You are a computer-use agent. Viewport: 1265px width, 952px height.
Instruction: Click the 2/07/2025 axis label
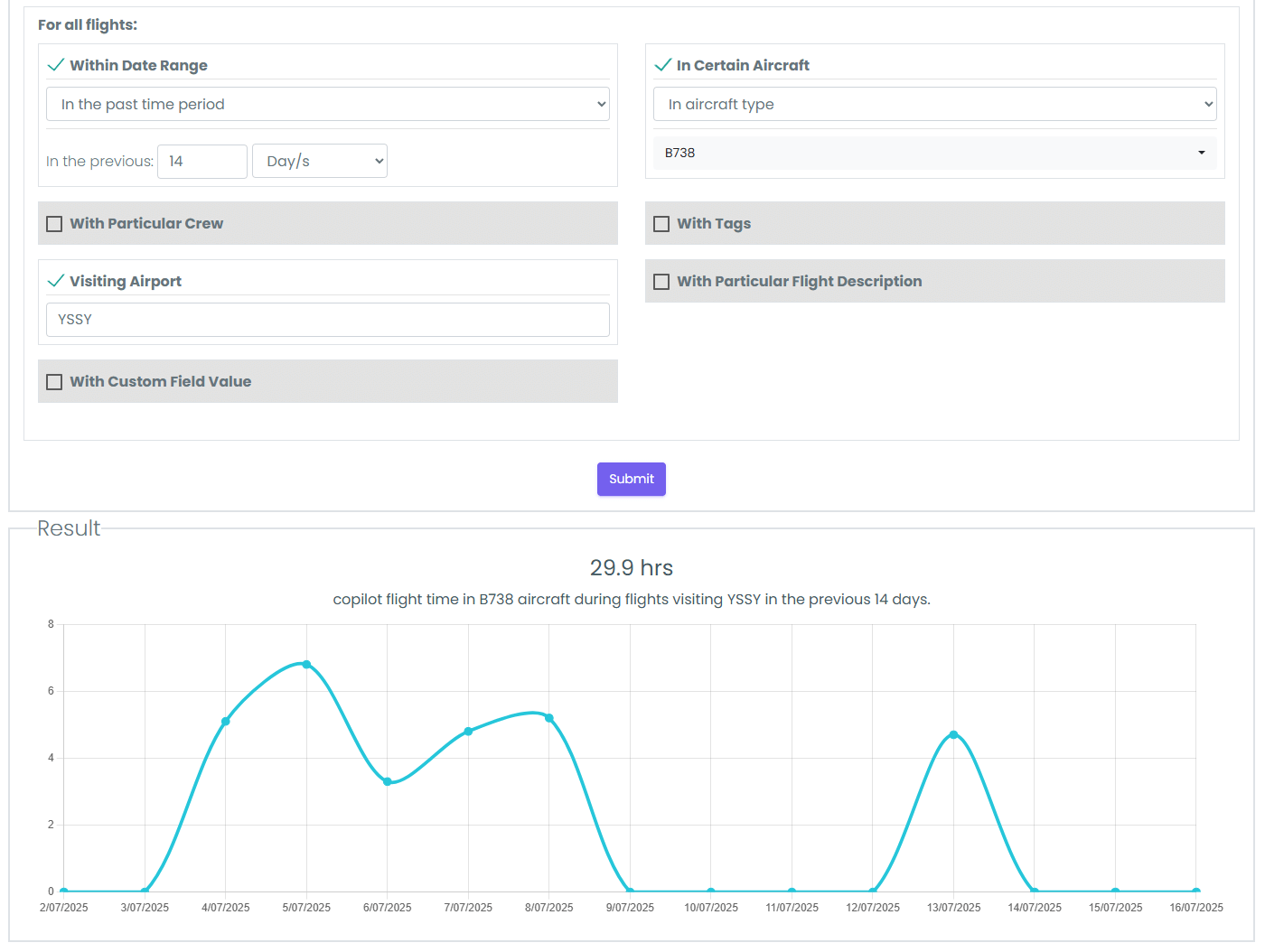click(x=64, y=908)
